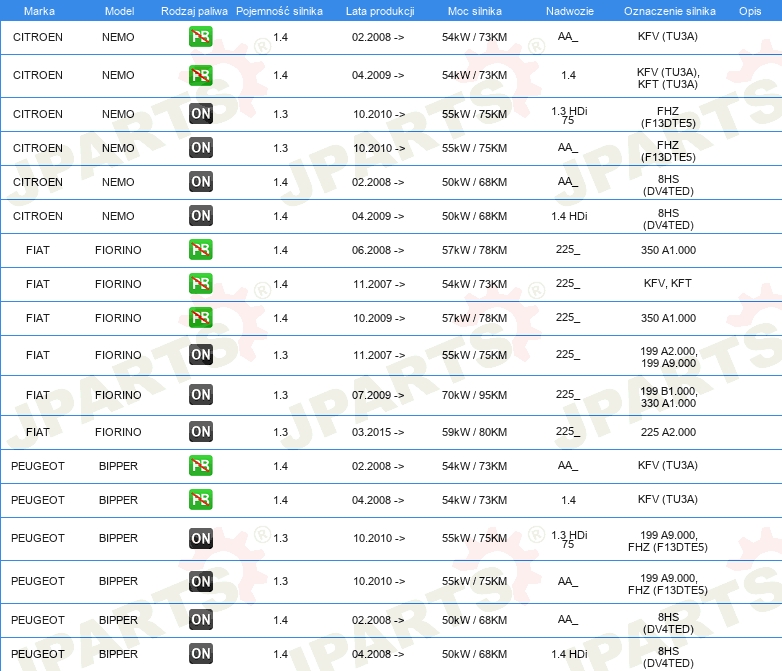Click petrol icon for Citroen Nemo 02.2008 54kW
The width and height of the screenshot is (782, 671).
[200, 36]
